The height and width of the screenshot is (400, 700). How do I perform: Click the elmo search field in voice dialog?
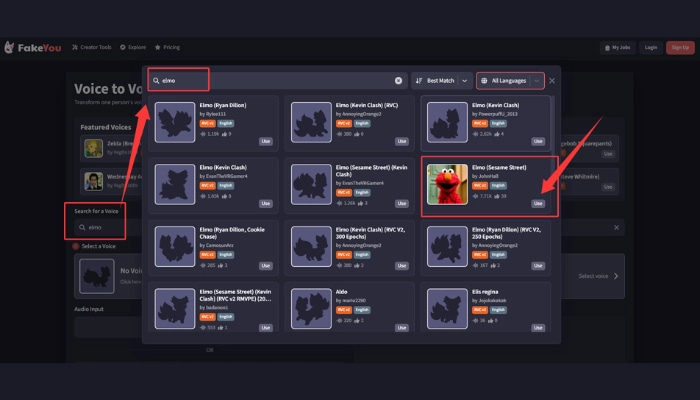coord(277,81)
